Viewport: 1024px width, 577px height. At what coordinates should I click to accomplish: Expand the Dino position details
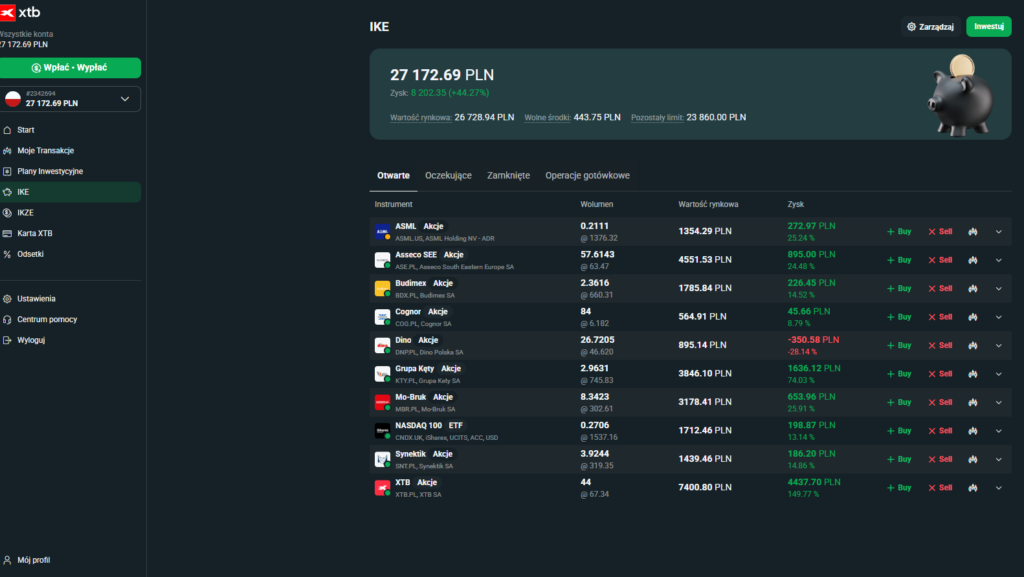tap(999, 345)
